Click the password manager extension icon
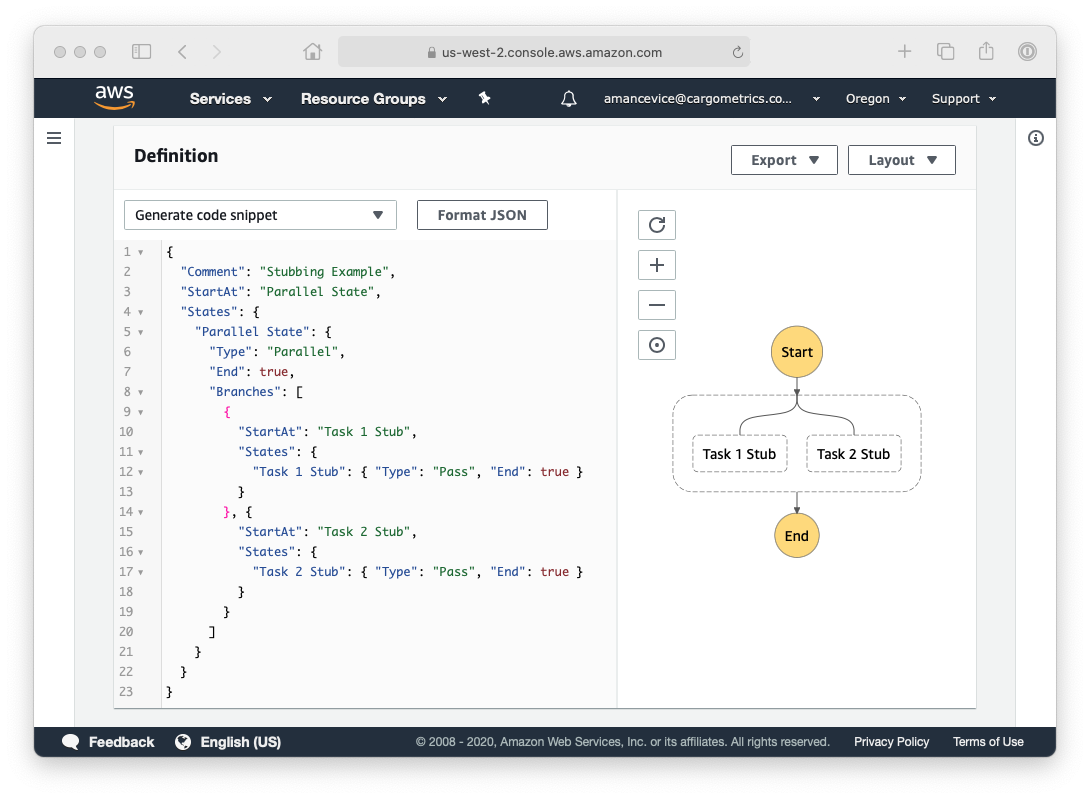This screenshot has height=799, width=1090. [1027, 51]
